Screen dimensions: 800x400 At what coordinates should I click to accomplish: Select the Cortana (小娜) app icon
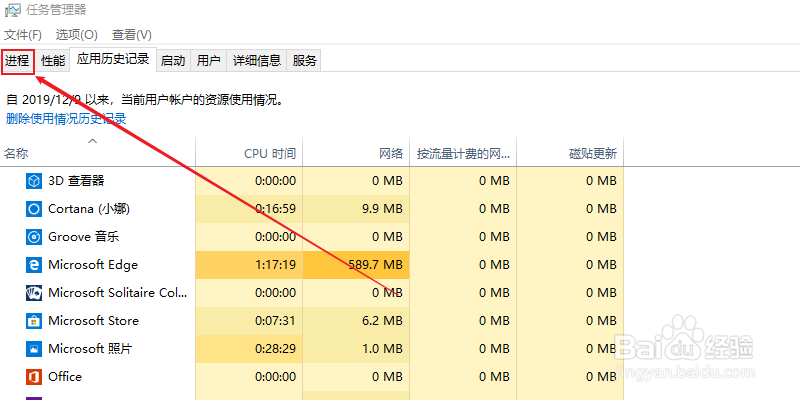click(34, 209)
